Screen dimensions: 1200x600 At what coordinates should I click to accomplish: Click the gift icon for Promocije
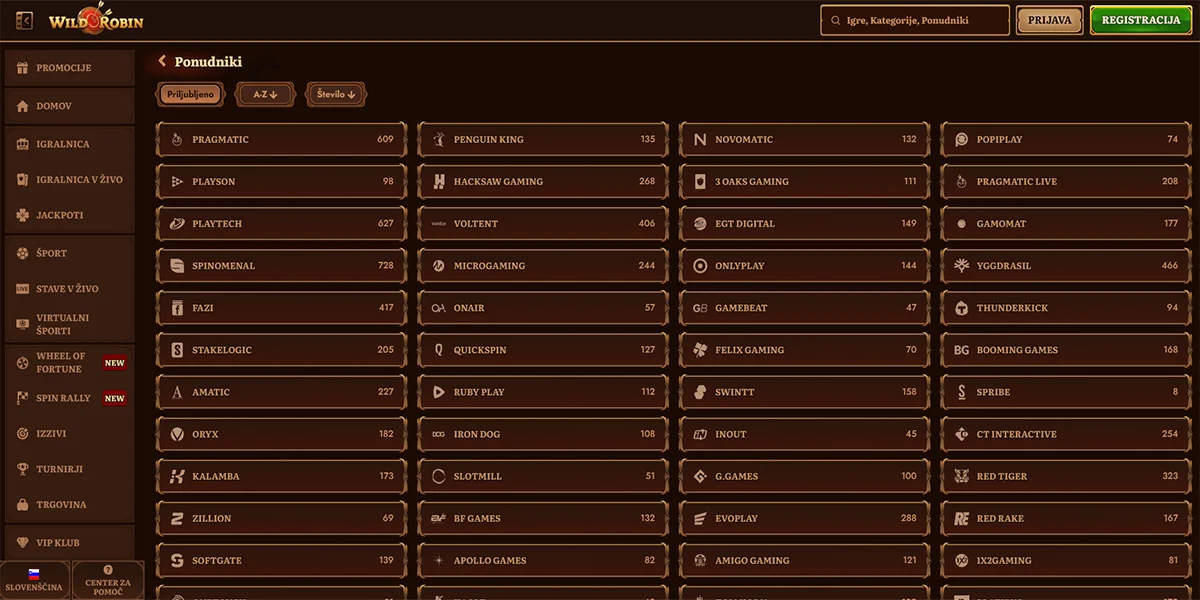tap(22, 68)
